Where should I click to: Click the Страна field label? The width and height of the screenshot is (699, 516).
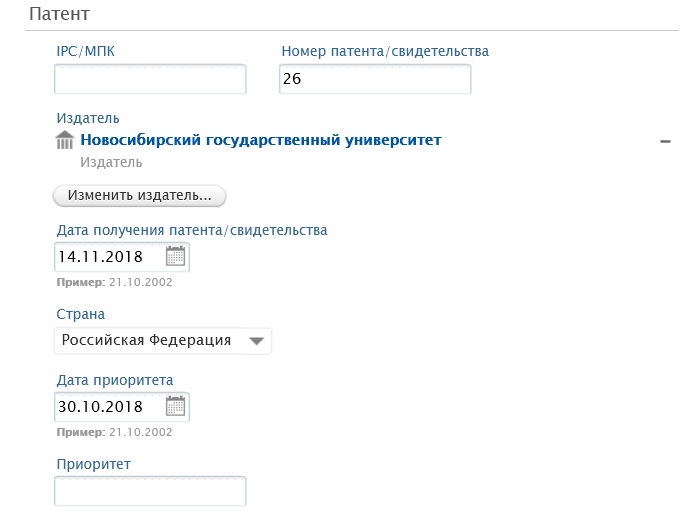(x=81, y=314)
